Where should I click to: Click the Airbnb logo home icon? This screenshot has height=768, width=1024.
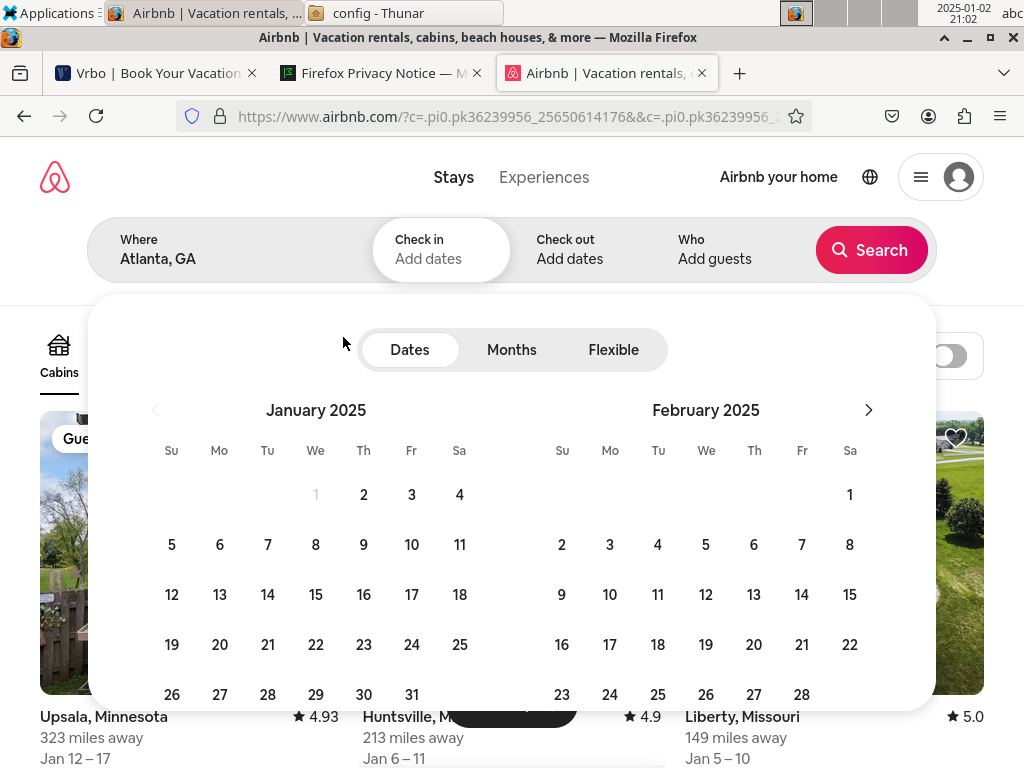pos(55,177)
